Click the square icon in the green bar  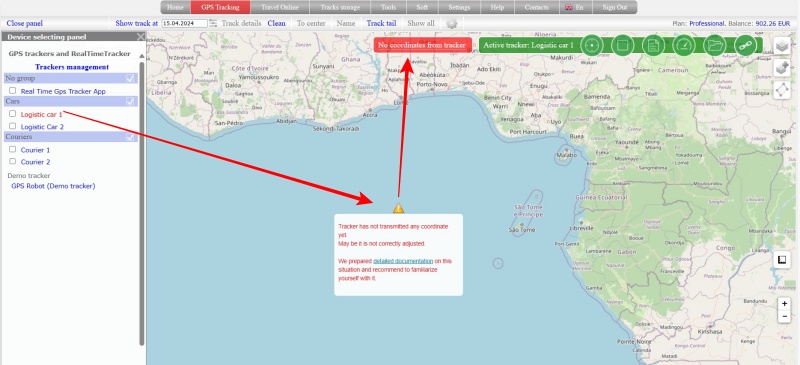click(622, 45)
